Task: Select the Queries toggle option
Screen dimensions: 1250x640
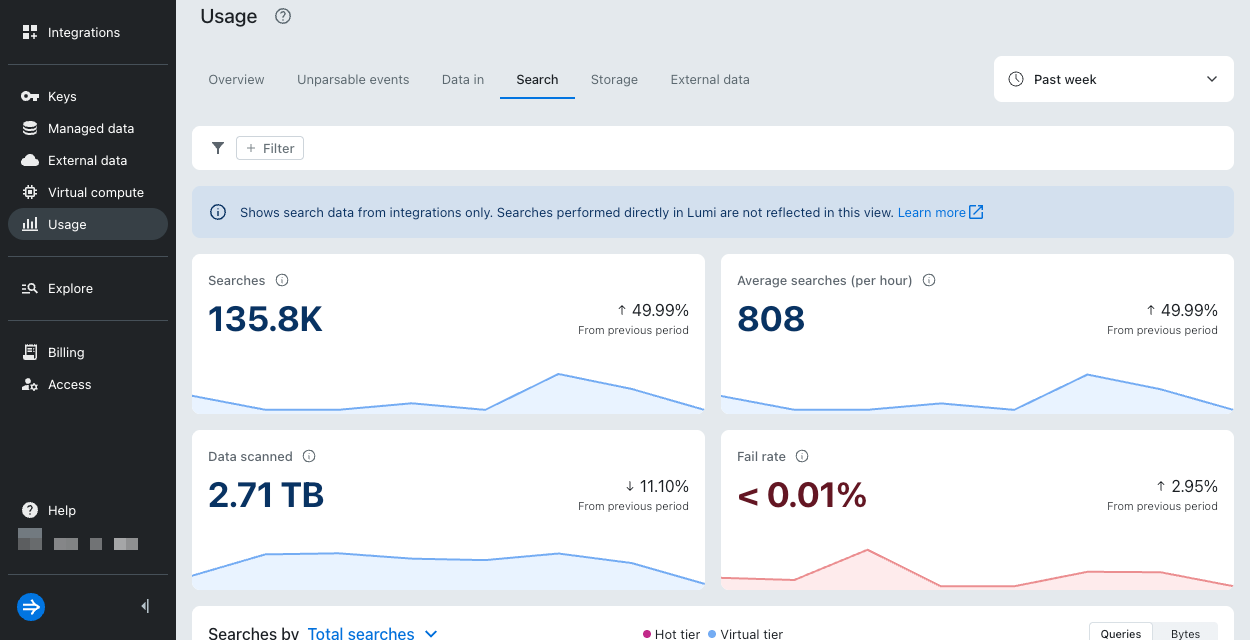Action: pos(1121,633)
